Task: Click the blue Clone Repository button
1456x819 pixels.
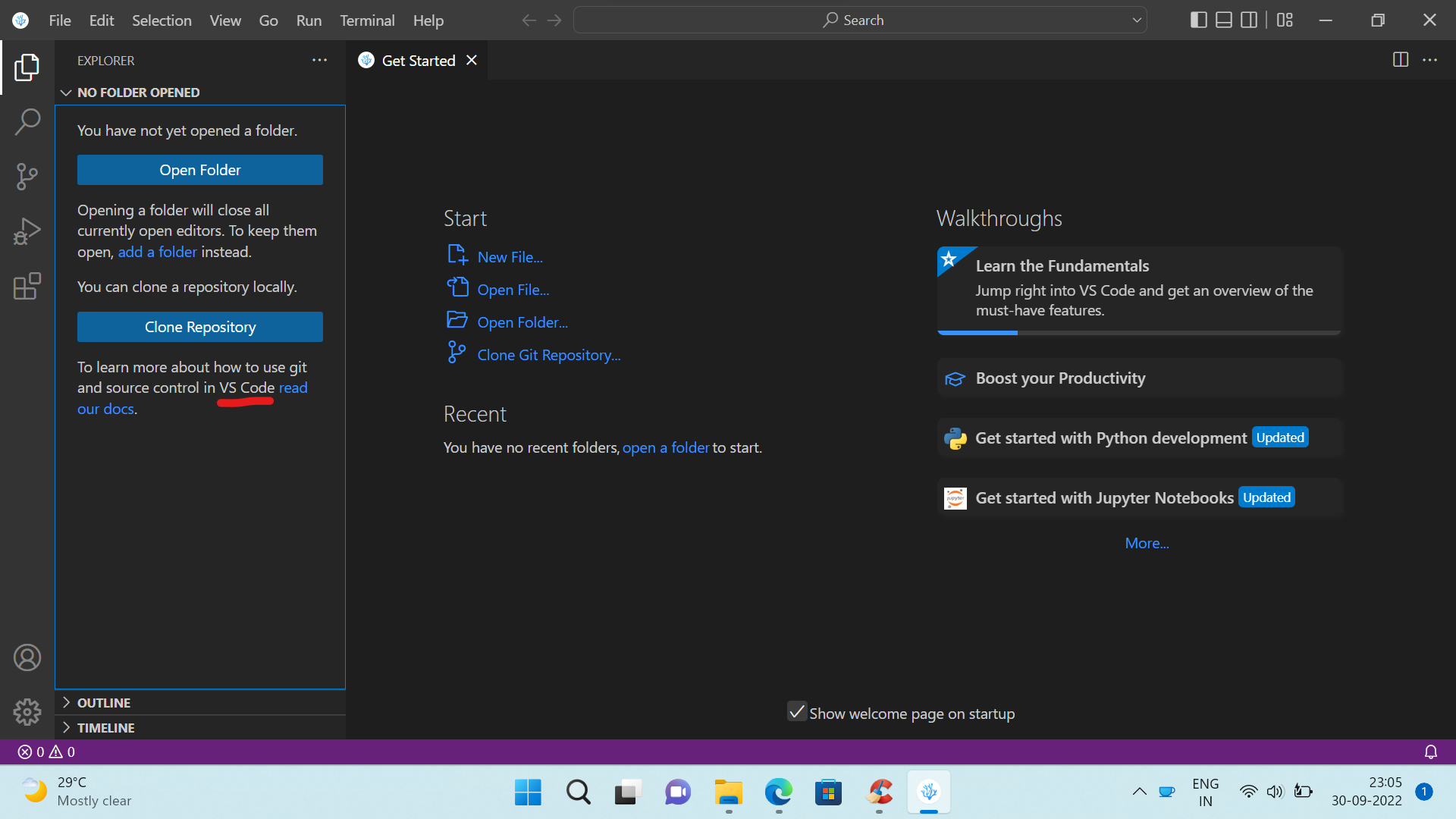Action: (200, 327)
